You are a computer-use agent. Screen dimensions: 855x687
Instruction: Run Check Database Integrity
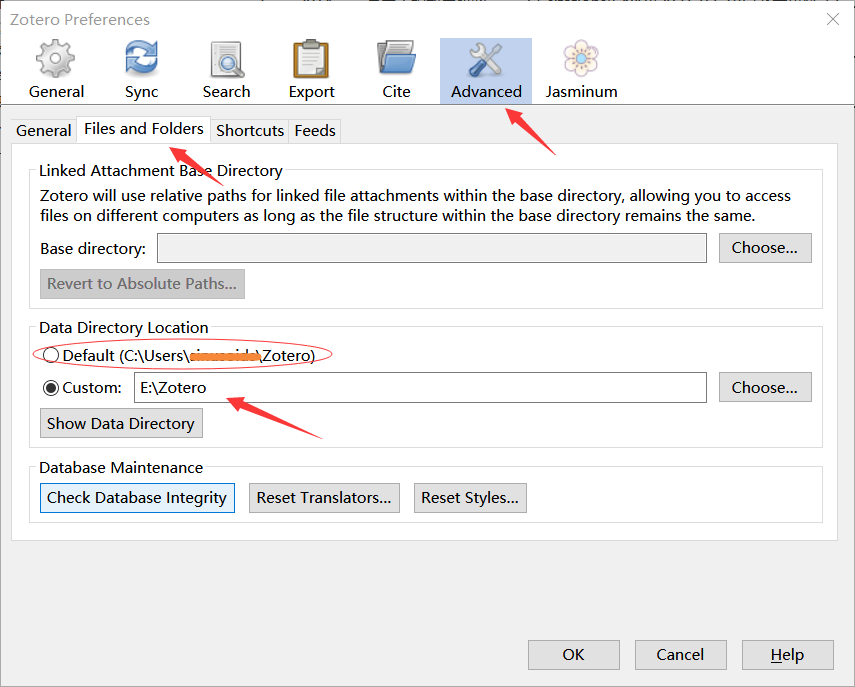[x=137, y=498]
